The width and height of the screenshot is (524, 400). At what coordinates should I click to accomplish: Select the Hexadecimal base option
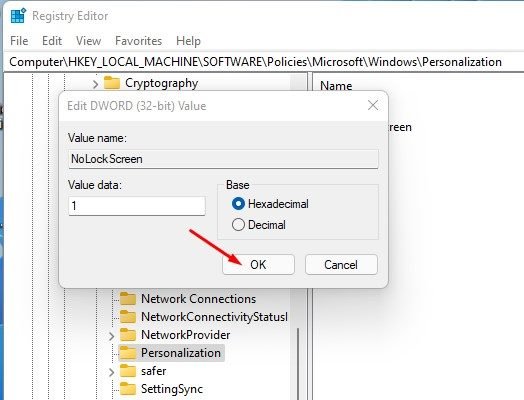pos(238,204)
